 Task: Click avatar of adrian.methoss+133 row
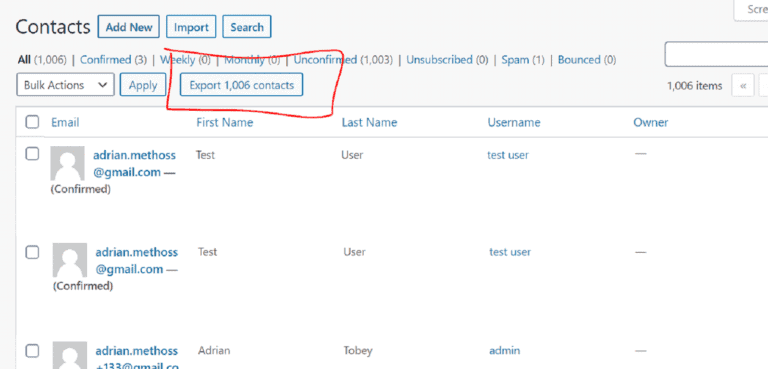pos(70,355)
